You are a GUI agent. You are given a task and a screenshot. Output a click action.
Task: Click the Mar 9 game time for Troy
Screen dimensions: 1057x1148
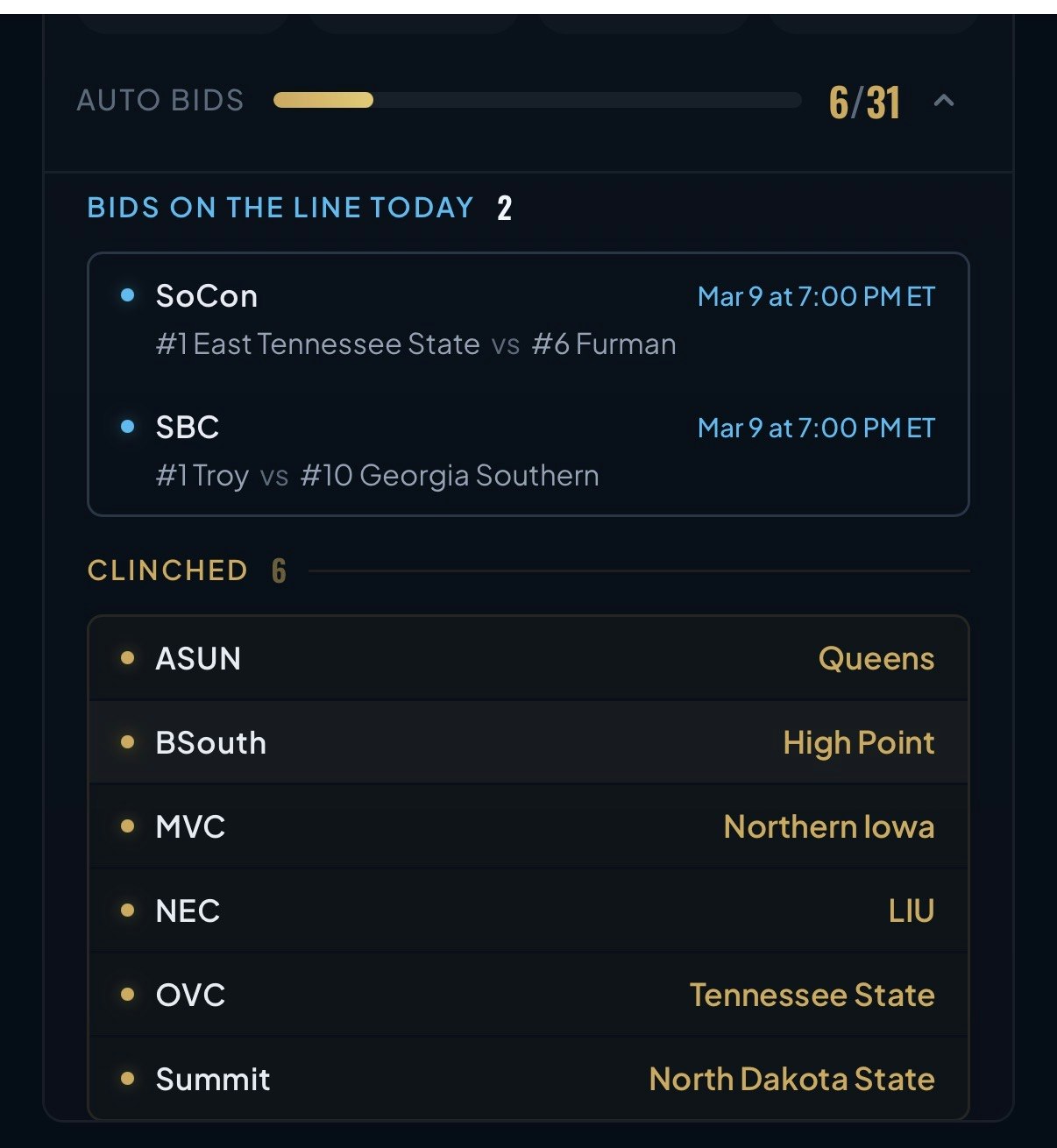817,428
